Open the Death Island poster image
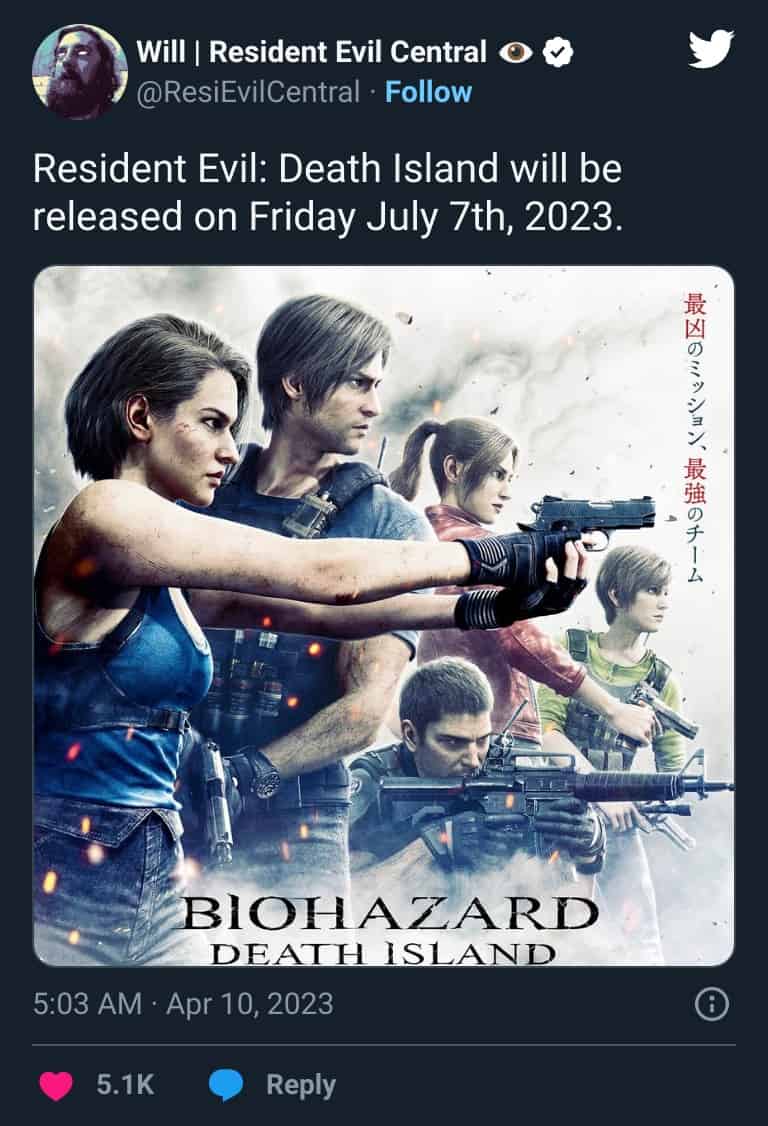Screen dimensions: 768x1126 pos(384,616)
